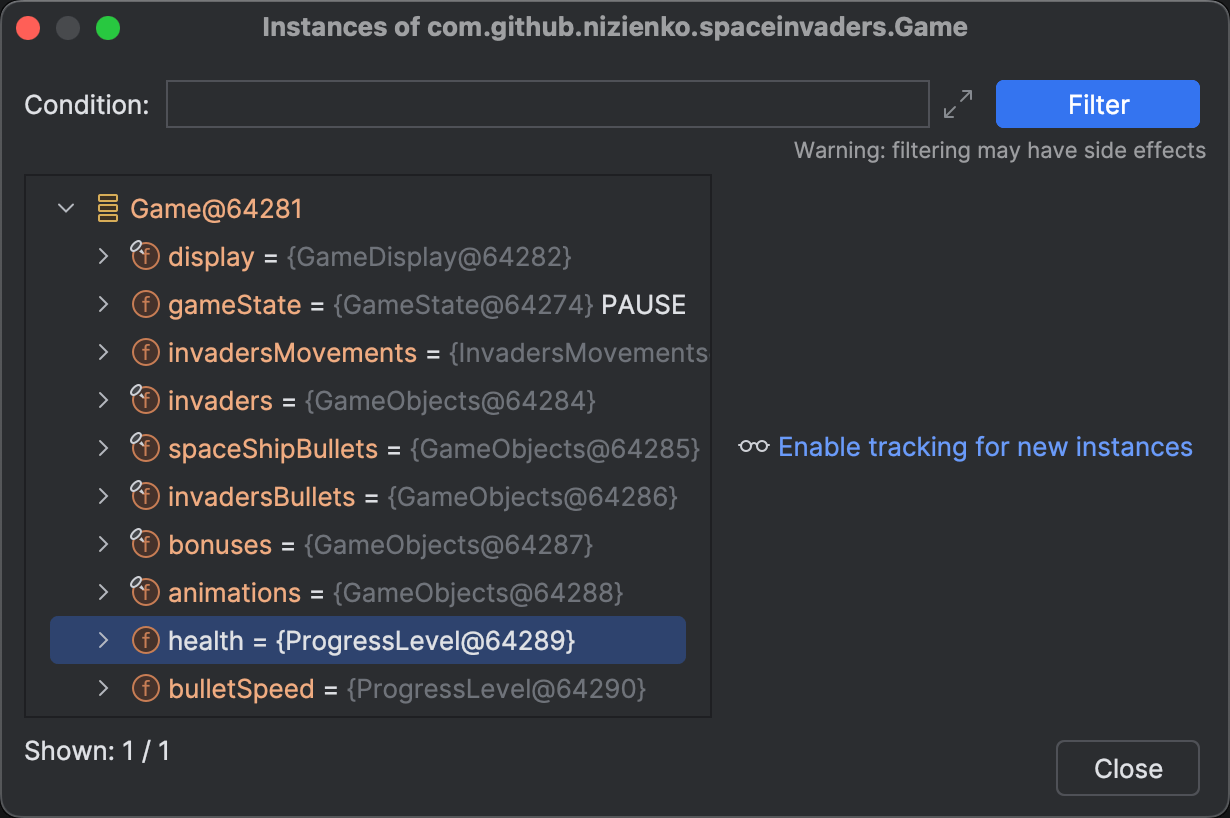Select the Game@64281 label

pyautogui.click(x=216, y=209)
